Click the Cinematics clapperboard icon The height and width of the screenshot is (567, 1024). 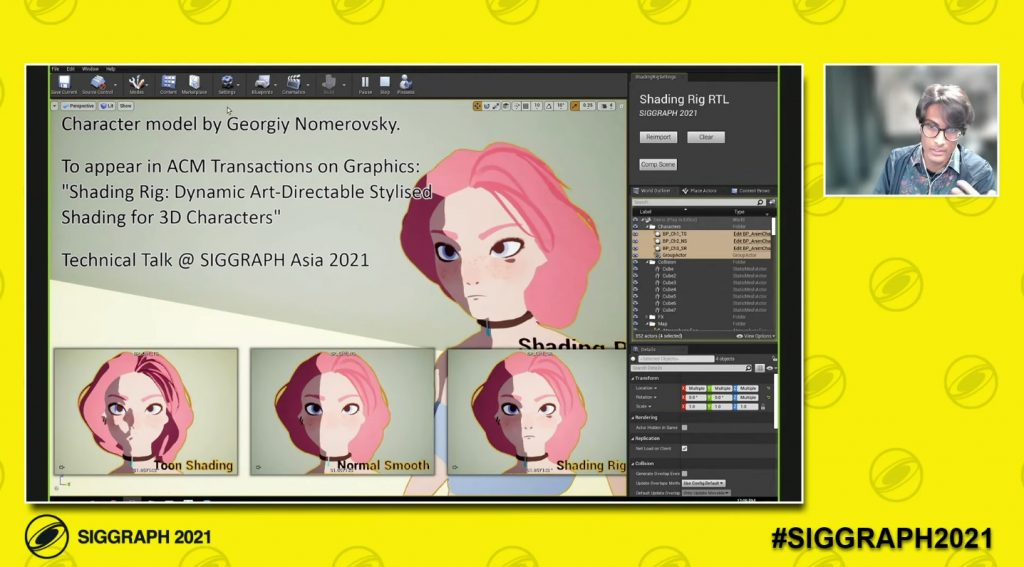[293, 82]
